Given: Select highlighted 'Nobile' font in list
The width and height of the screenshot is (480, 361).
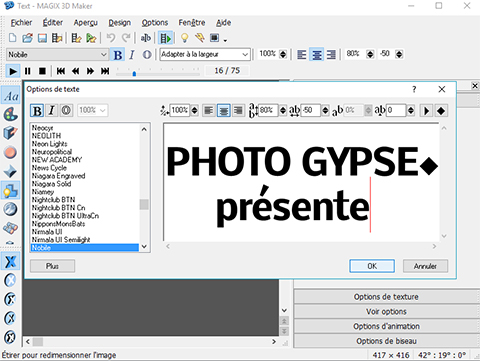Looking at the screenshot, I should pyautogui.click(x=85, y=248).
